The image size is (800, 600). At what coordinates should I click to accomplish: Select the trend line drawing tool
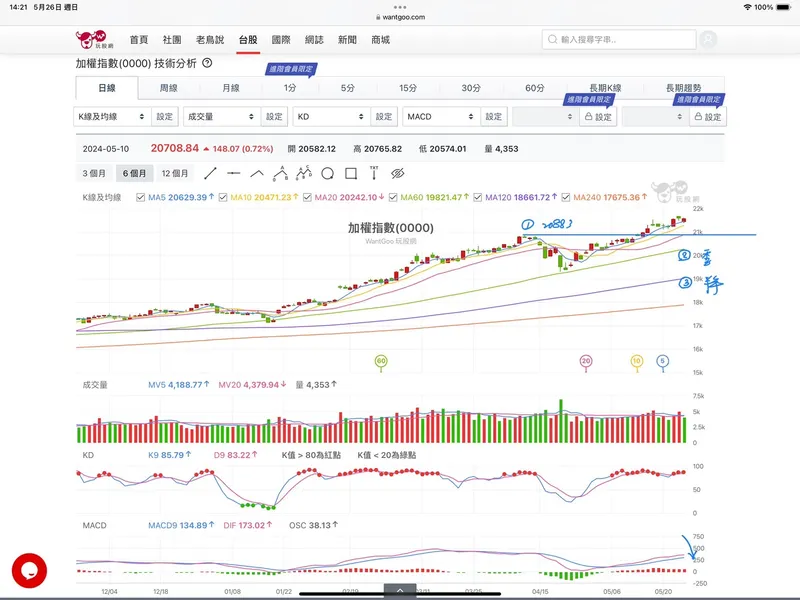(x=210, y=173)
